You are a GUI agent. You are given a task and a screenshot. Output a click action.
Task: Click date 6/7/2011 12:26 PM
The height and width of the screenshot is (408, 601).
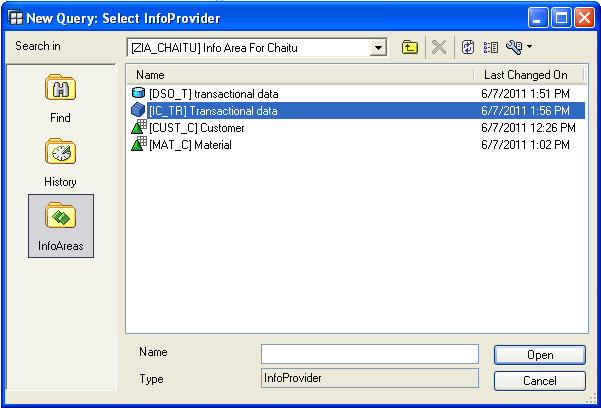coord(528,127)
